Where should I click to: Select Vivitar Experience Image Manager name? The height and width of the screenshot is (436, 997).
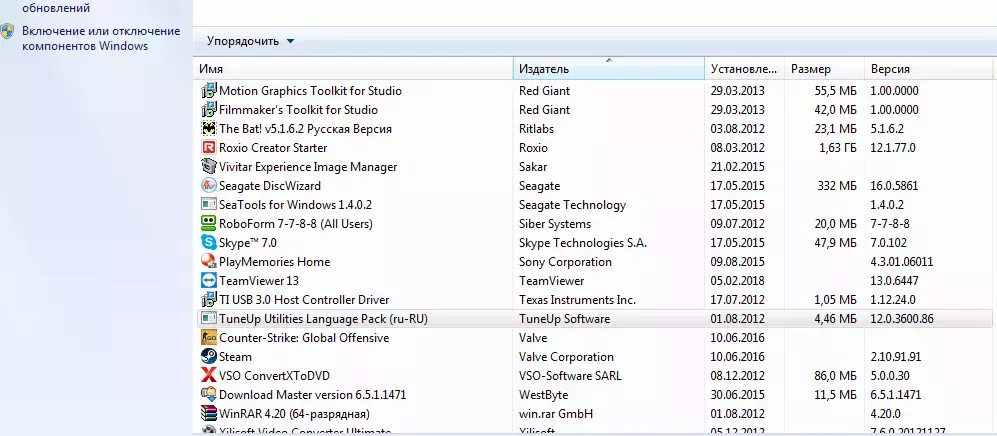coord(308,167)
